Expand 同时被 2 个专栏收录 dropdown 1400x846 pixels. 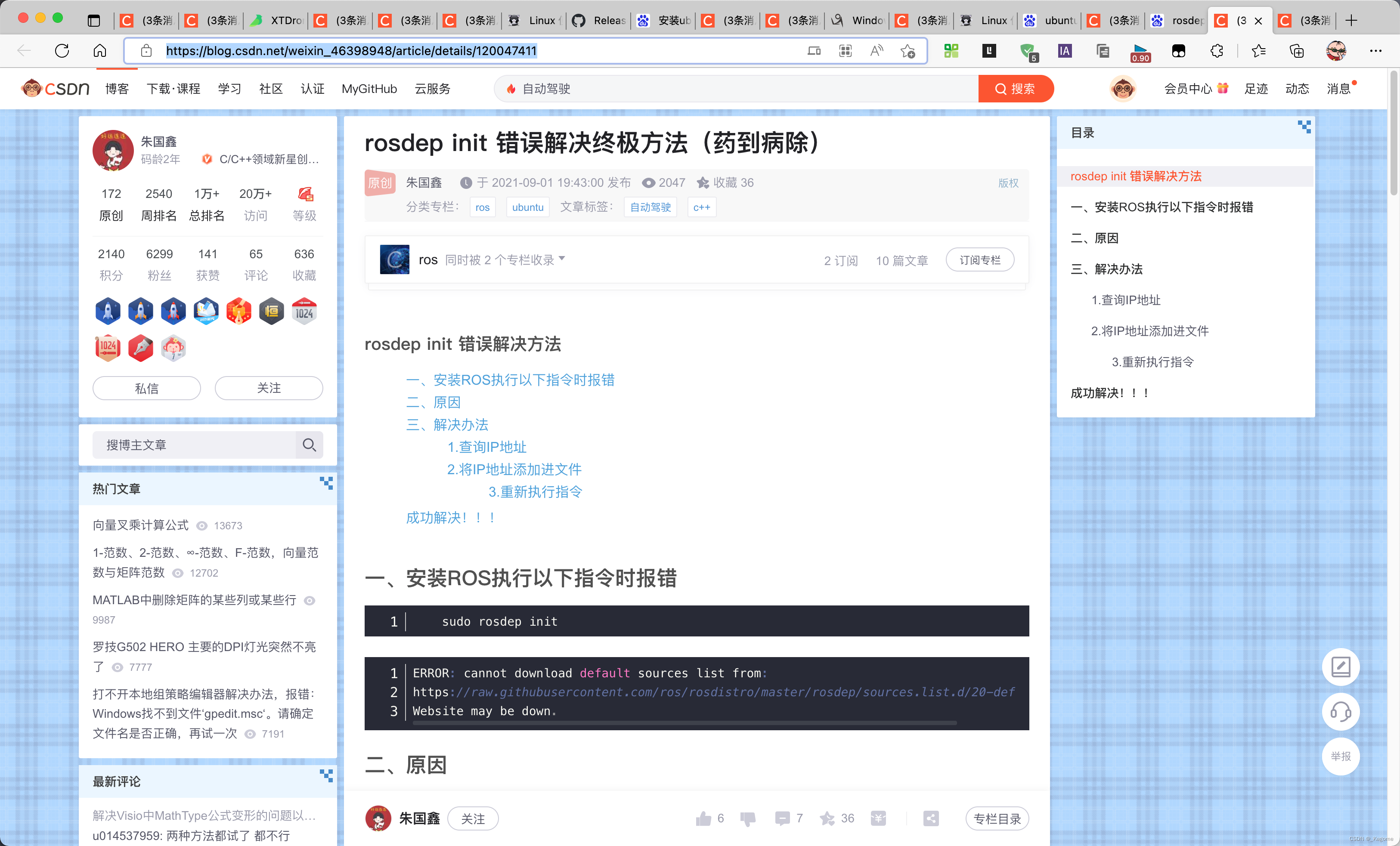pos(505,259)
